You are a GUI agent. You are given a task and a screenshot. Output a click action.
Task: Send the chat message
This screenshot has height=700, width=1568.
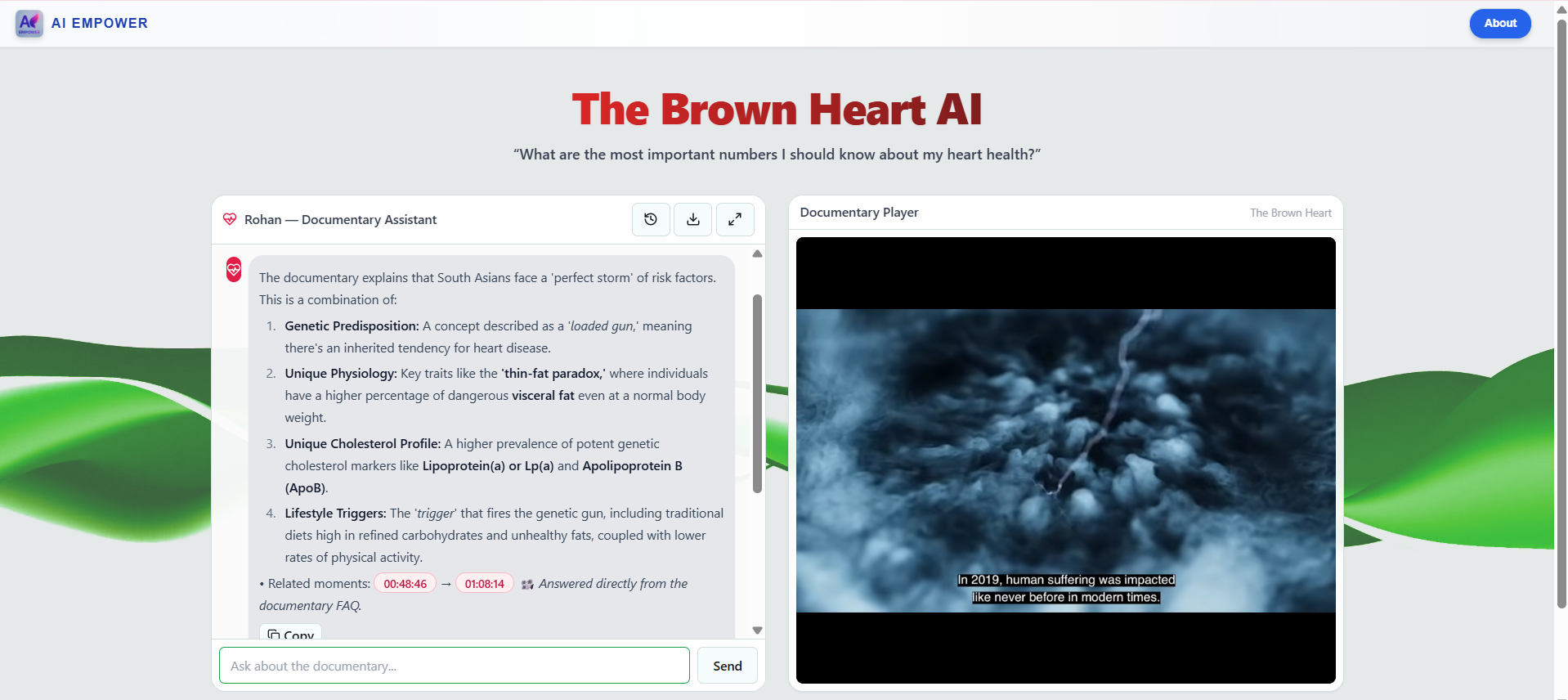pos(728,666)
